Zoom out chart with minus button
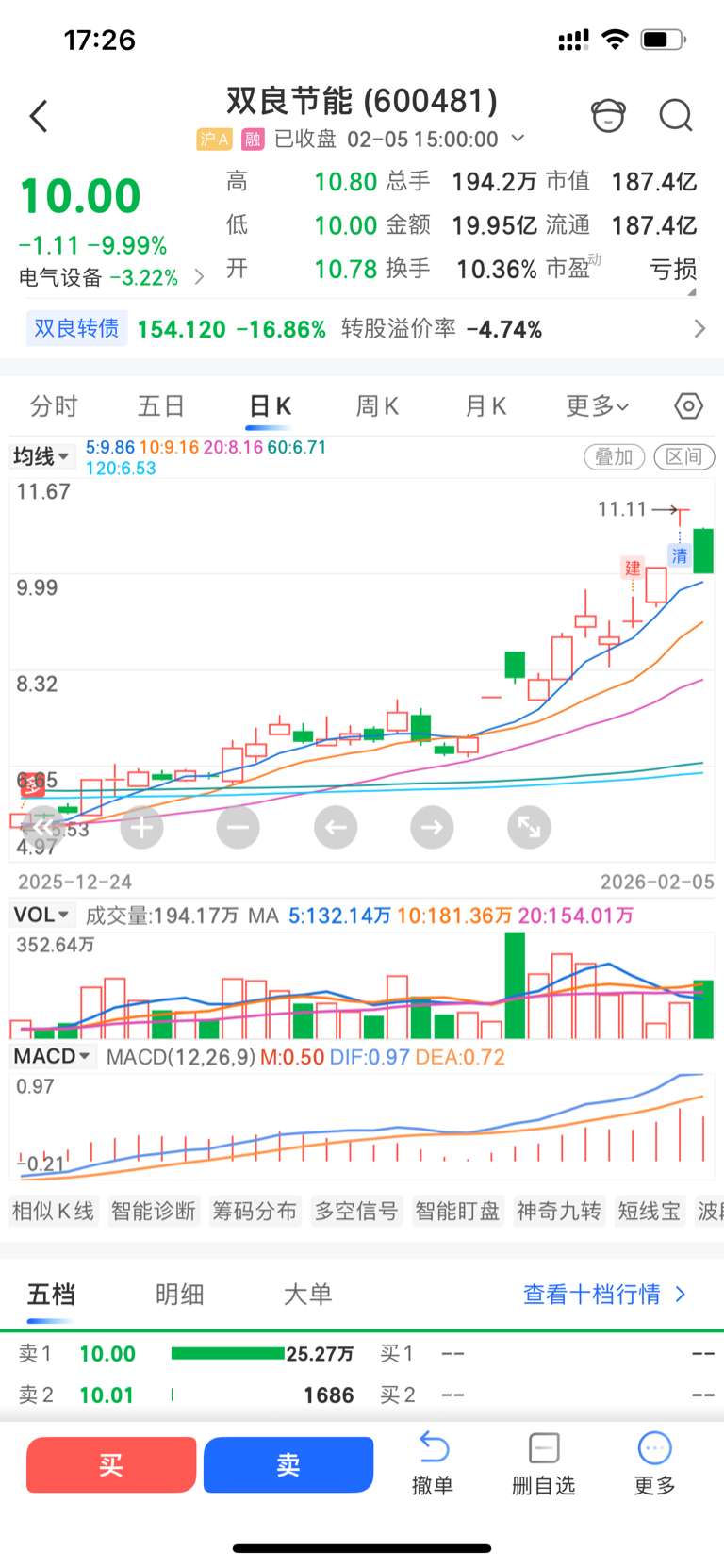The width and height of the screenshot is (724, 1568). tap(238, 828)
